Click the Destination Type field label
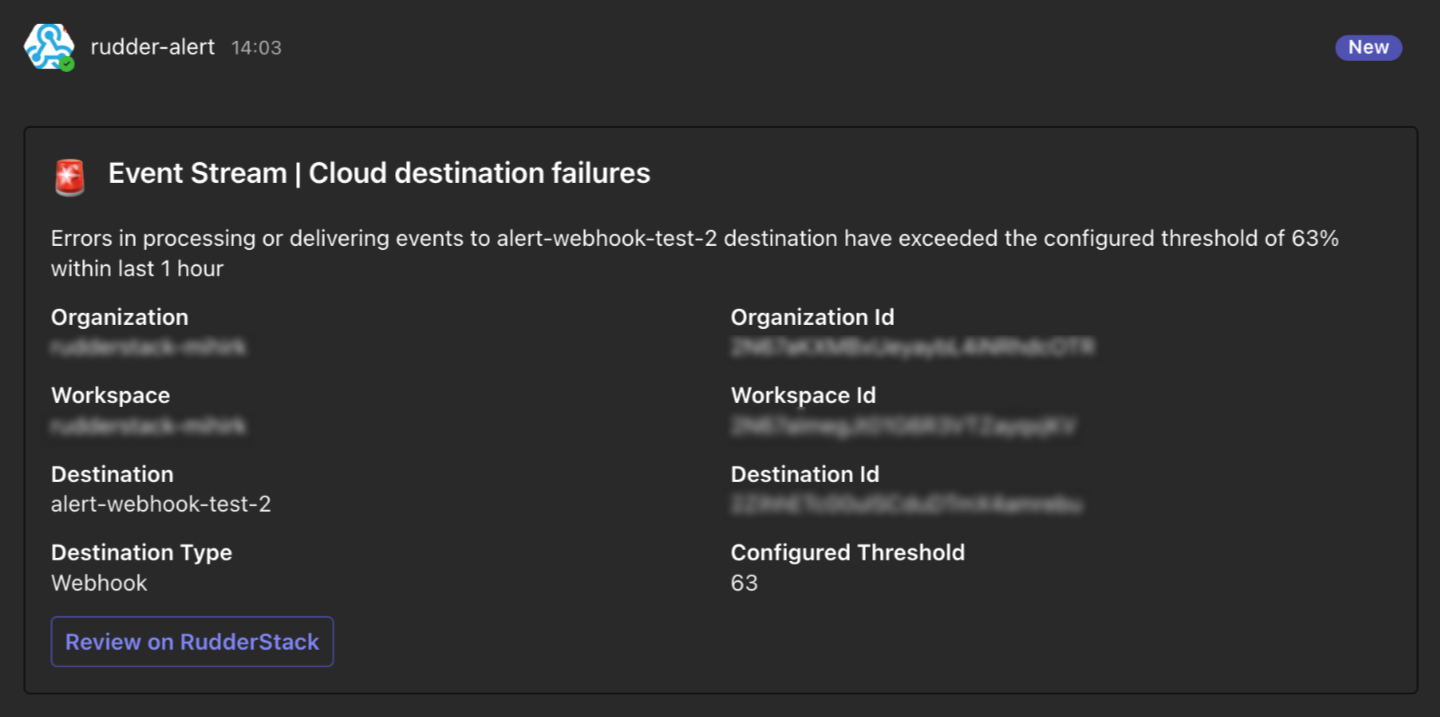Screen dimensions: 1440x717 141,552
